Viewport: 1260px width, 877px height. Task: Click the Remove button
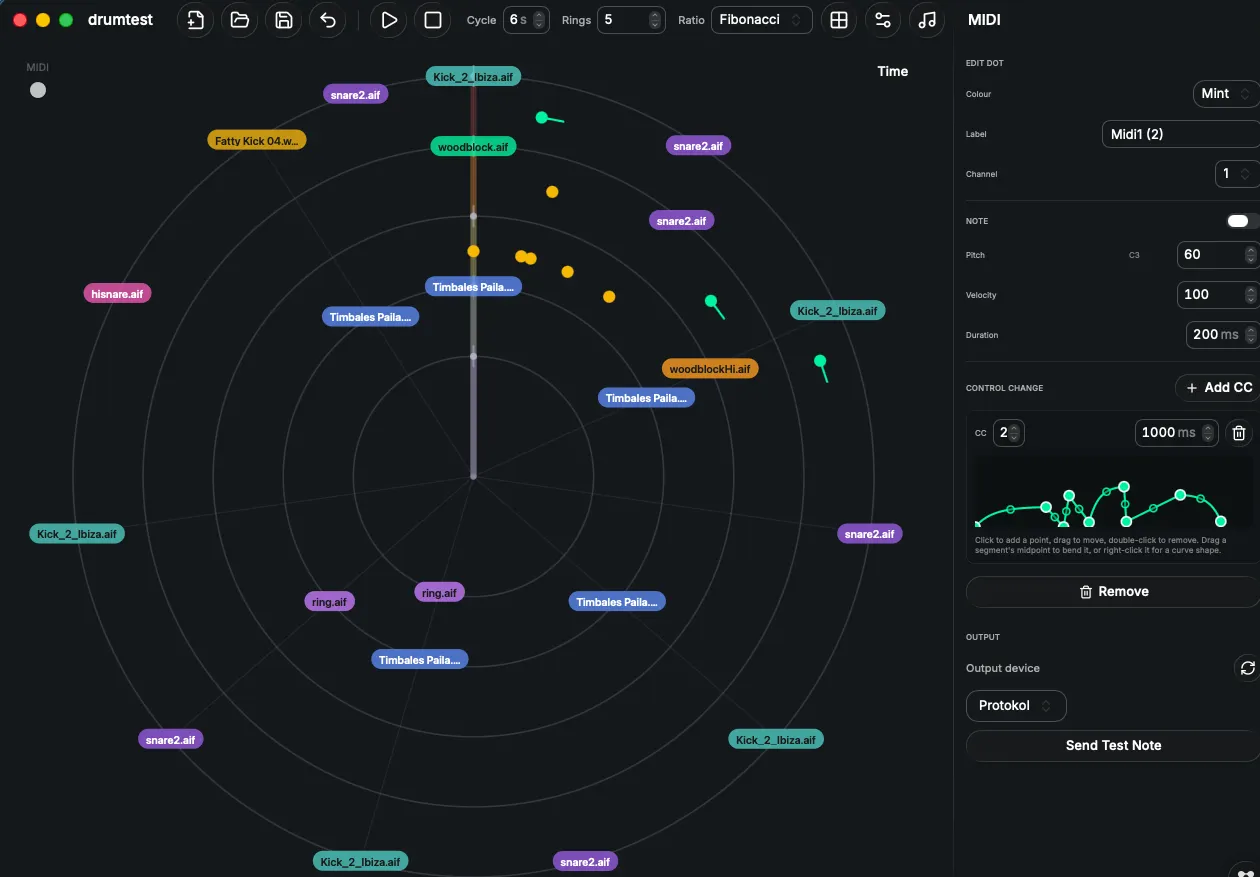click(x=1113, y=592)
